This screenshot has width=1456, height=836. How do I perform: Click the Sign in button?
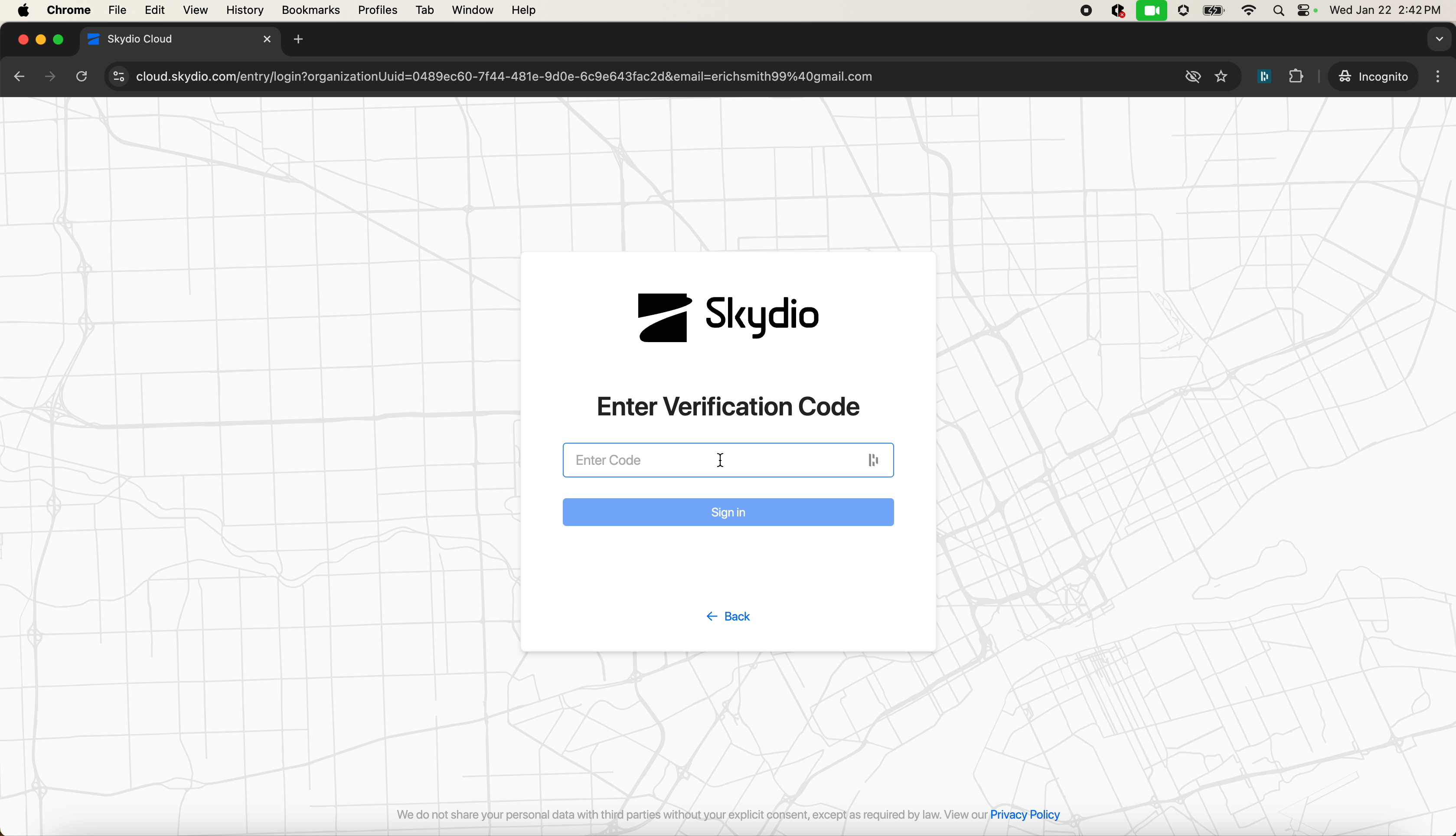pos(728,512)
